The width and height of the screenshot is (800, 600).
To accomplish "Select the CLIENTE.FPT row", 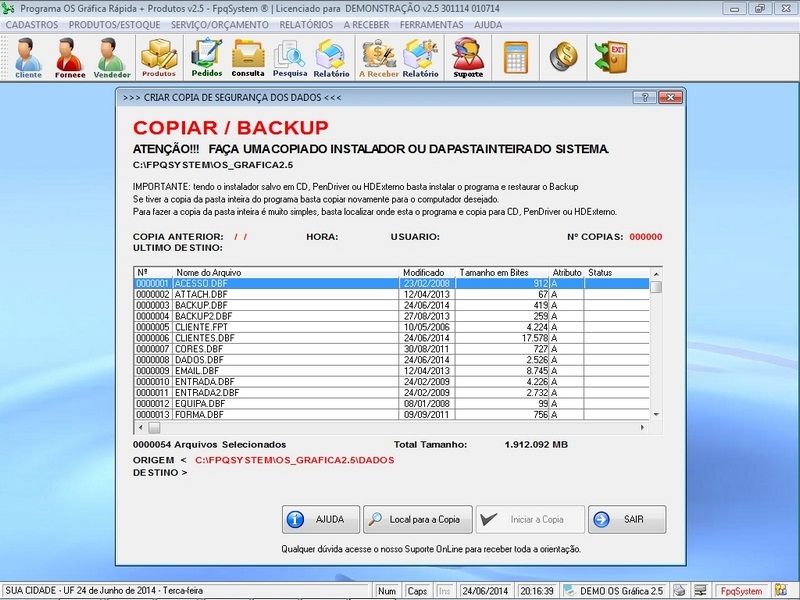I will 391,327.
